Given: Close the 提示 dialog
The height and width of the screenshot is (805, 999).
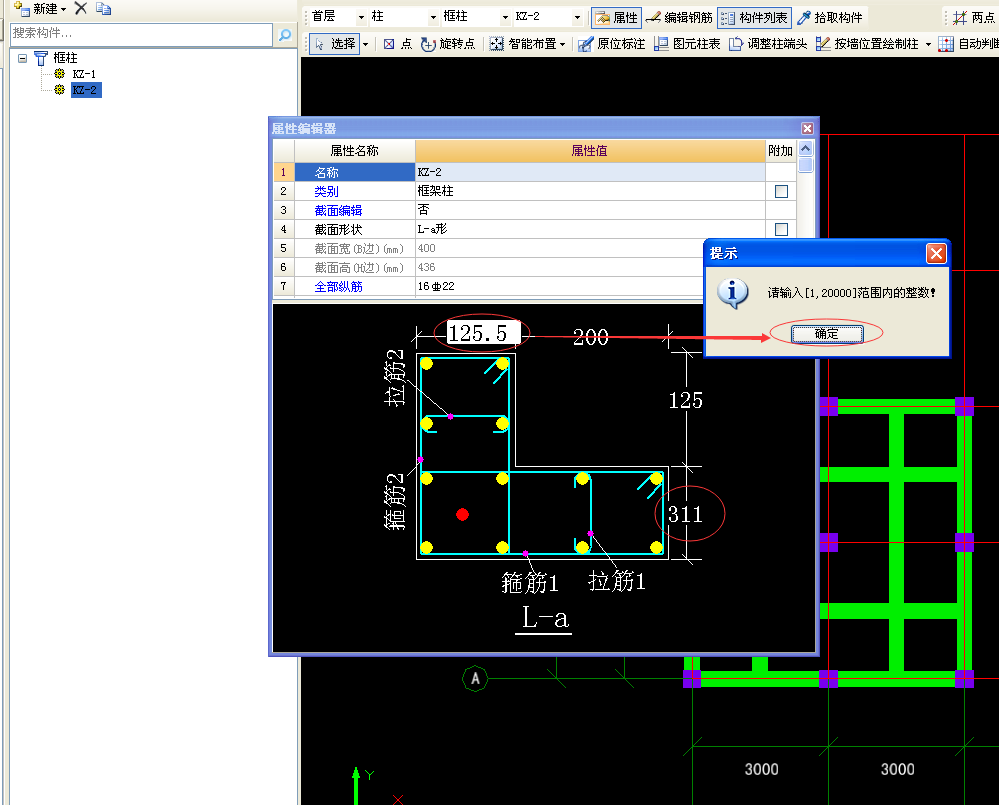Looking at the screenshot, I should pos(936,253).
